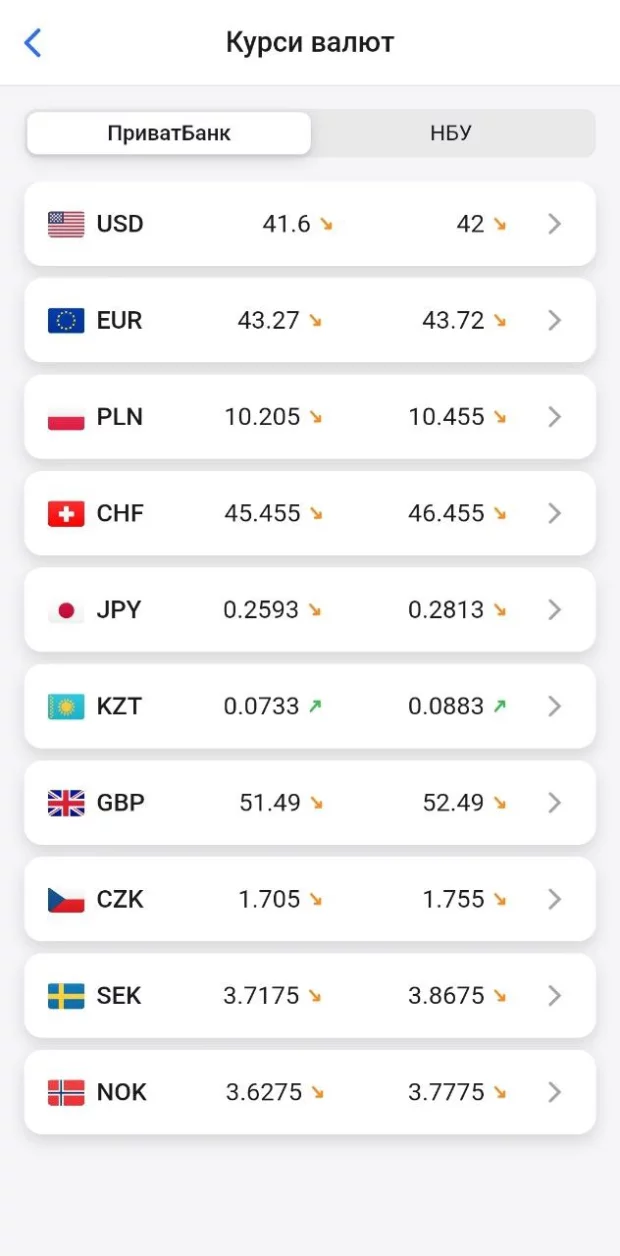Select the CHF currency label
This screenshot has width=620, height=1256.
120,513
